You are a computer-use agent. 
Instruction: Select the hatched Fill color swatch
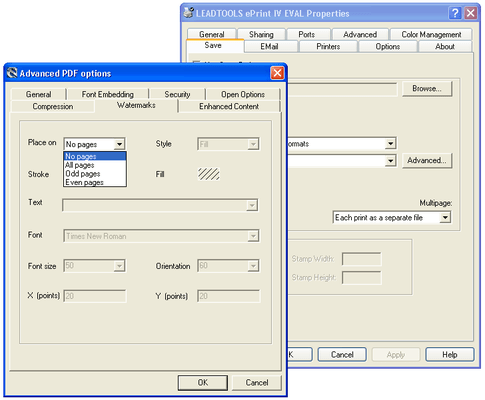209,174
